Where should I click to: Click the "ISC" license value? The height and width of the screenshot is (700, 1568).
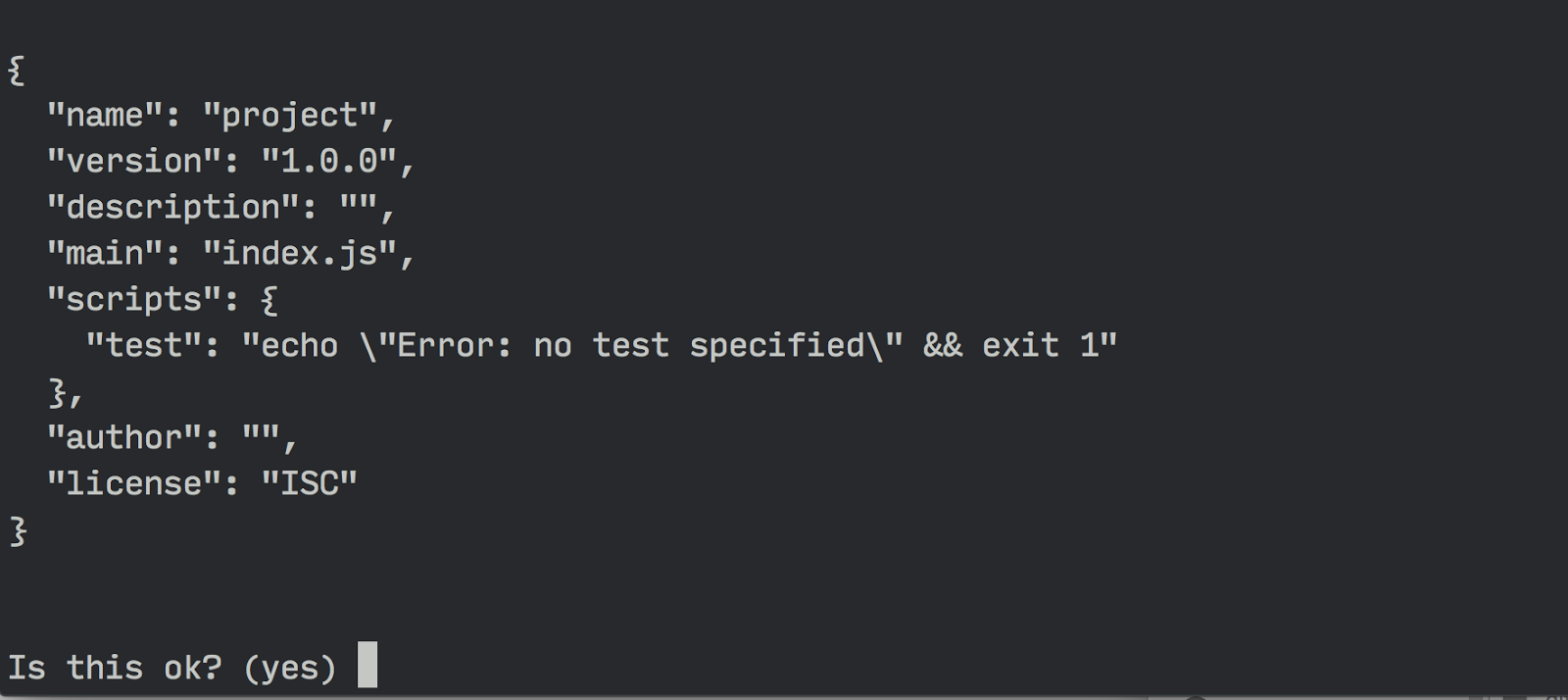(310, 484)
